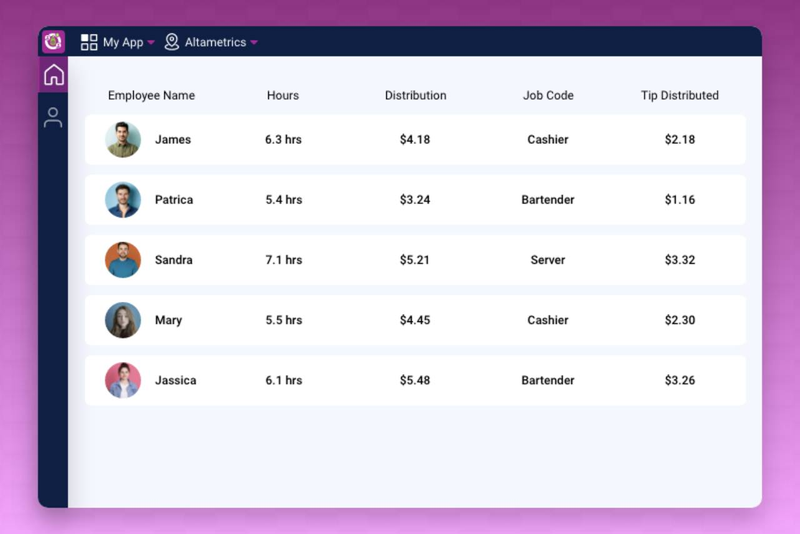
Task: Sort by Employee Name column header
Action: [152, 95]
